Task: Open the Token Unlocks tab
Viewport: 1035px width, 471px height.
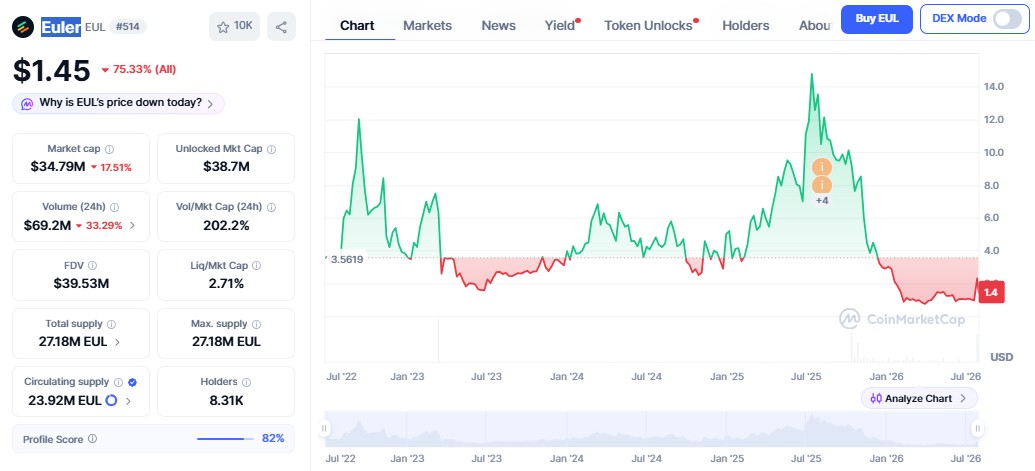Action: point(648,26)
